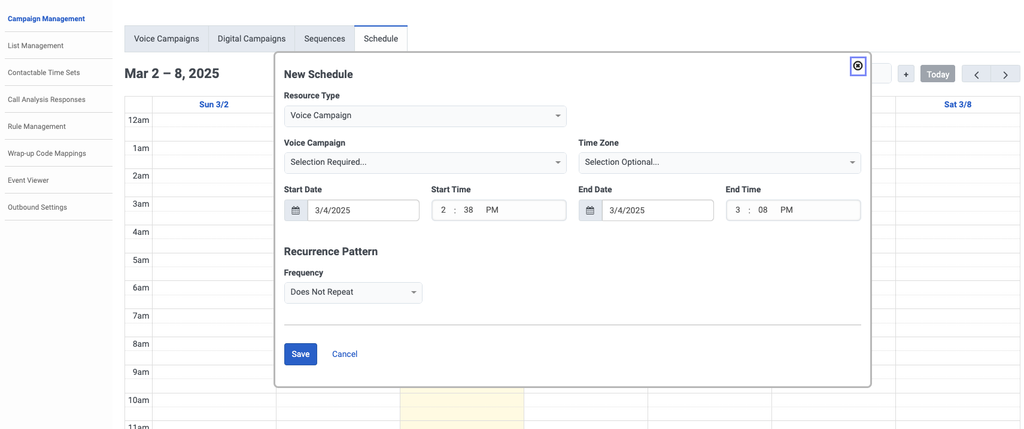
Task: Open the Resource Type dropdown
Action: tap(425, 116)
